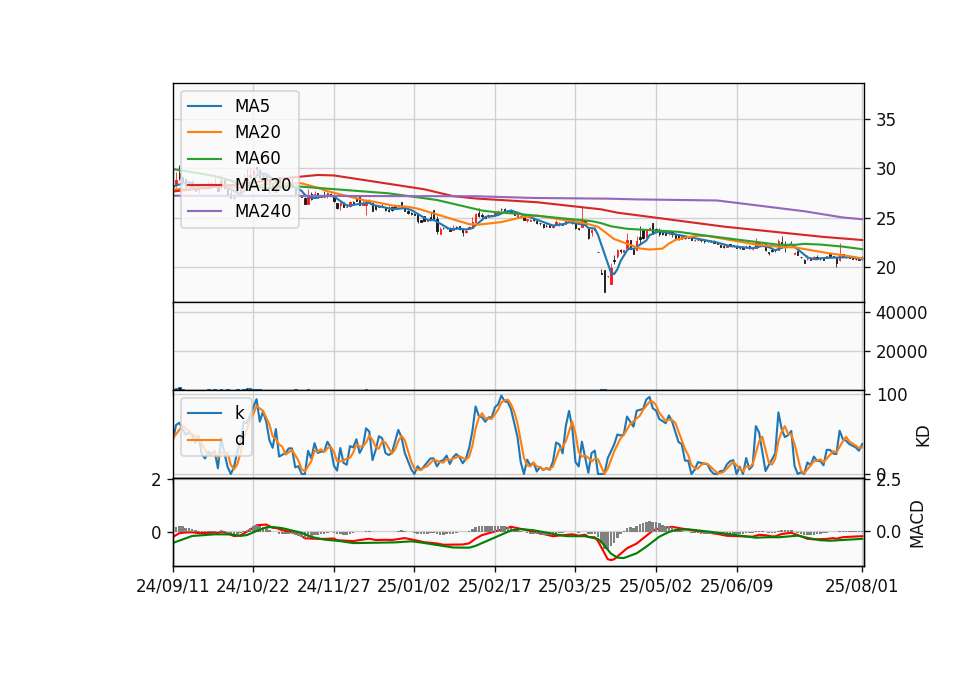Viewport: 960px width, 690px height.
Task: Click the price axis label 35
Action: [x=886, y=120]
